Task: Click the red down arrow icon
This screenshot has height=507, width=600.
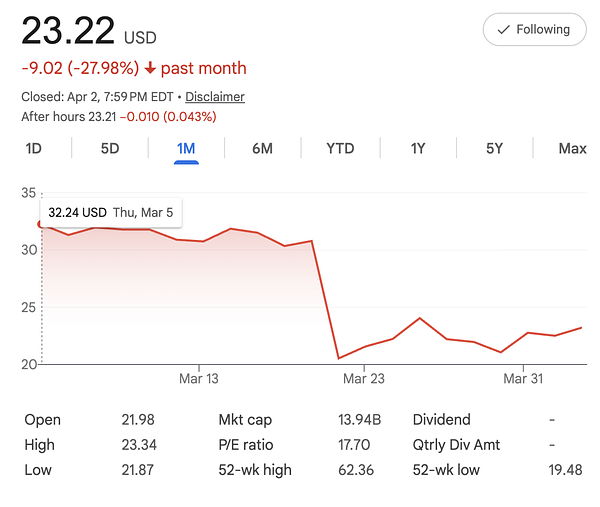Action: click(150, 69)
